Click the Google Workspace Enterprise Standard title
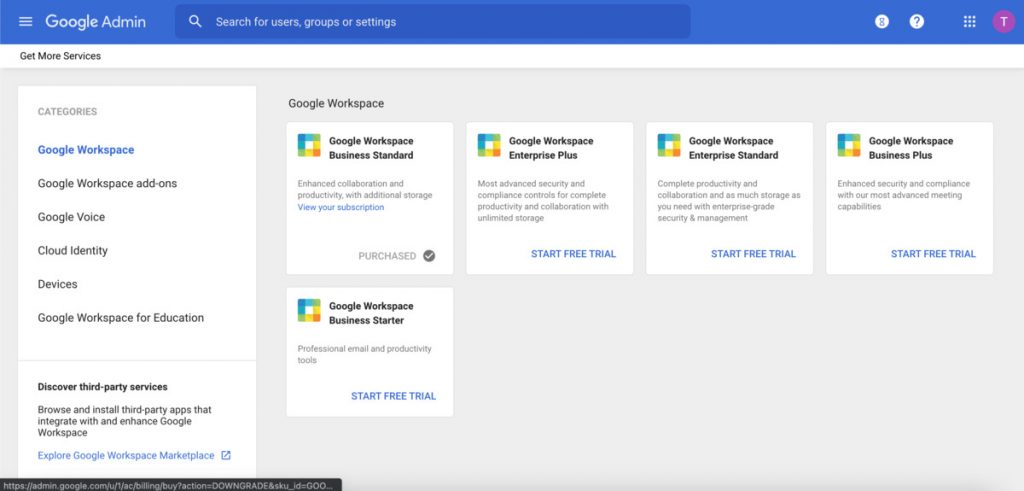 click(x=733, y=148)
